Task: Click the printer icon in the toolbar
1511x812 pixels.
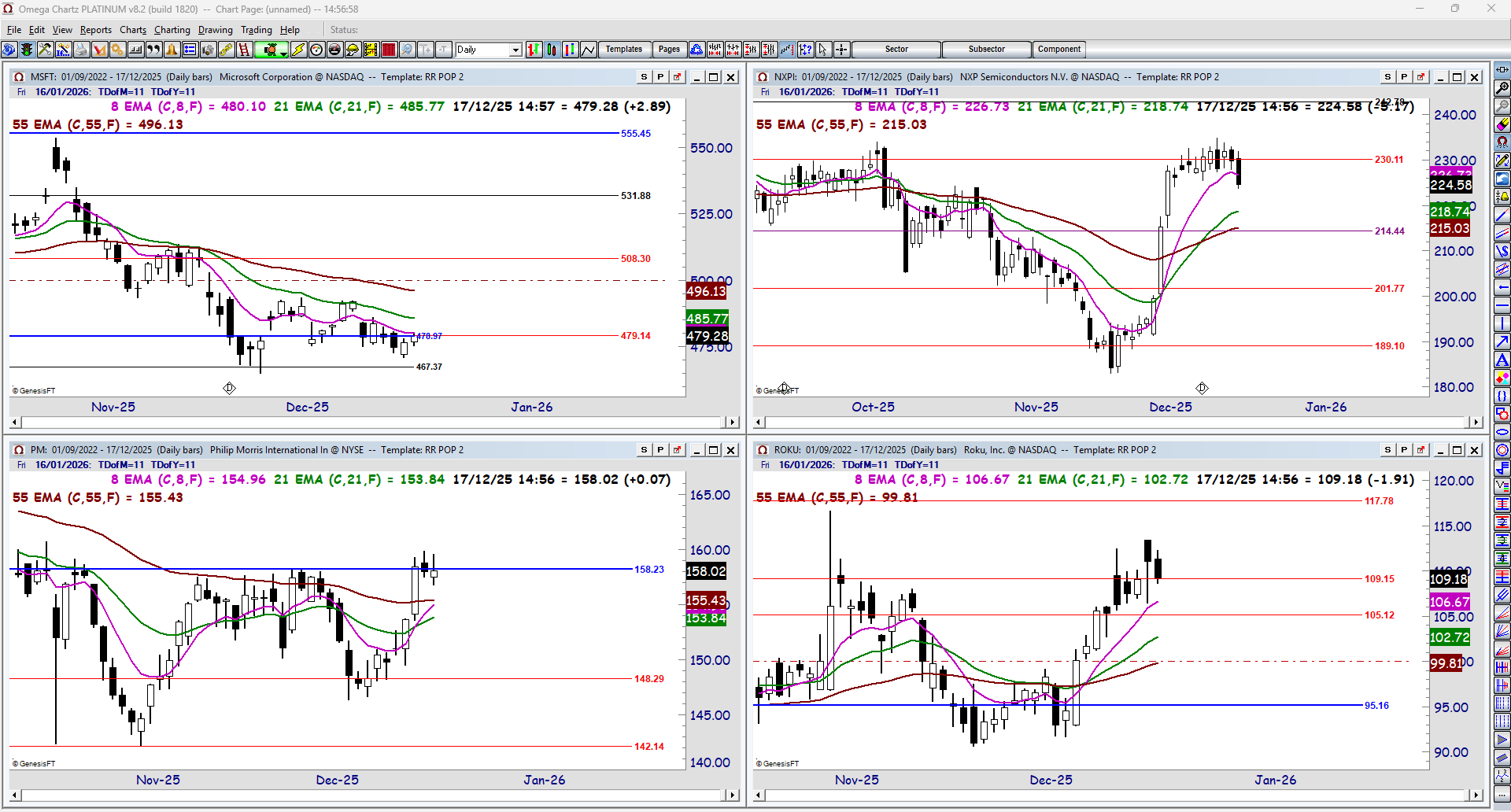Action: tap(81, 50)
